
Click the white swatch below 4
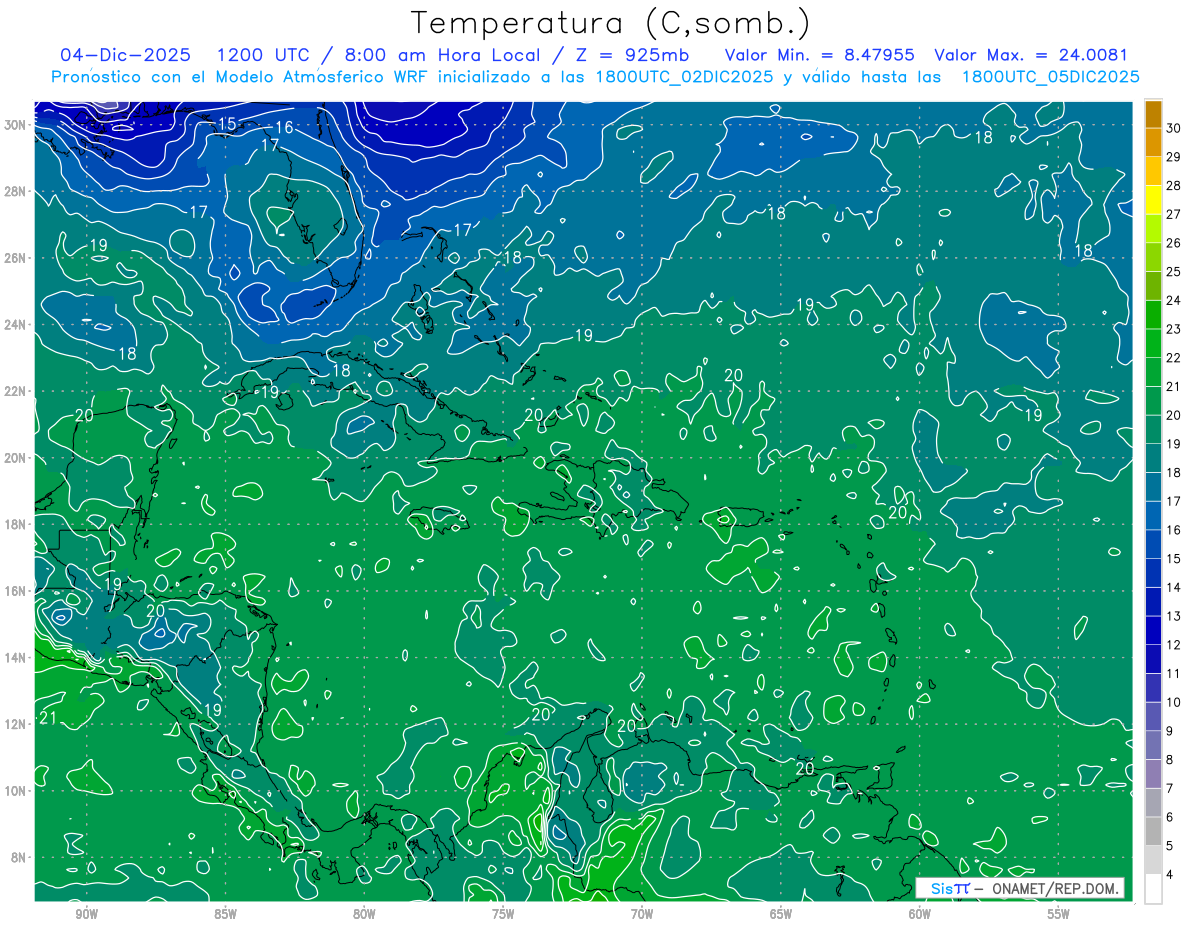[1153, 890]
